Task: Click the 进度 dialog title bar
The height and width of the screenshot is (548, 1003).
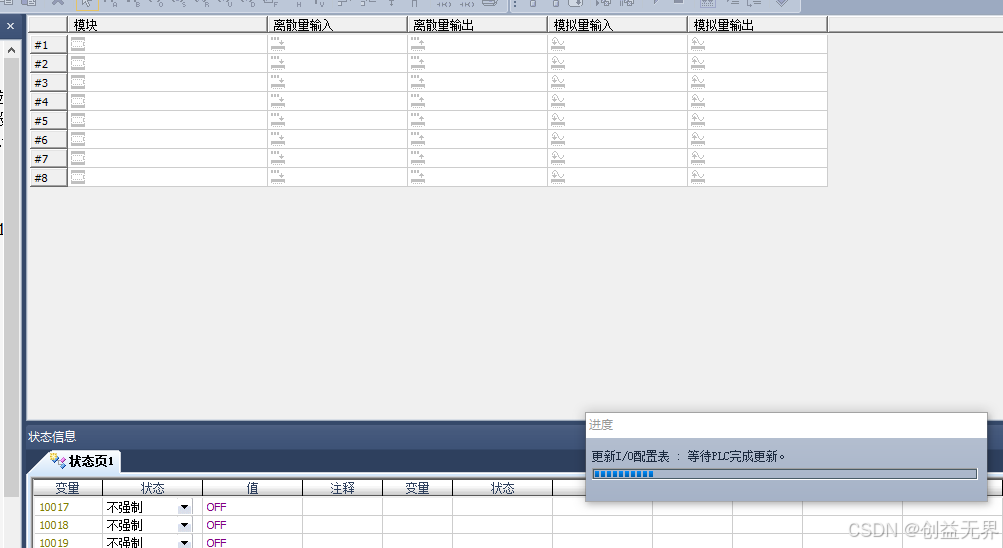Action: (786, 425)
